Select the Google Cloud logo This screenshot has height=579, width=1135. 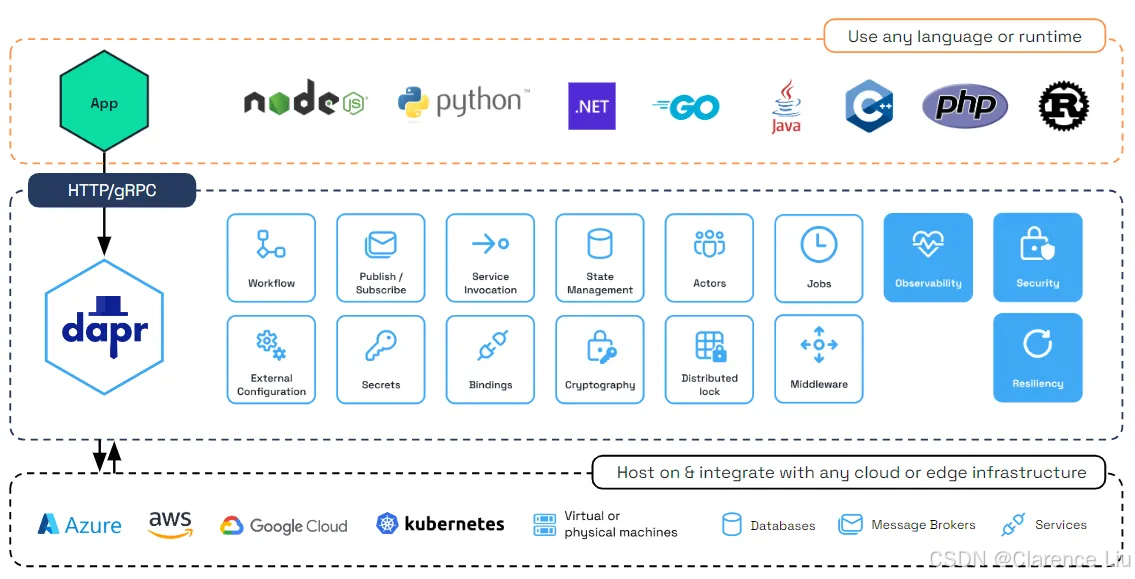[x=284, y=526]
